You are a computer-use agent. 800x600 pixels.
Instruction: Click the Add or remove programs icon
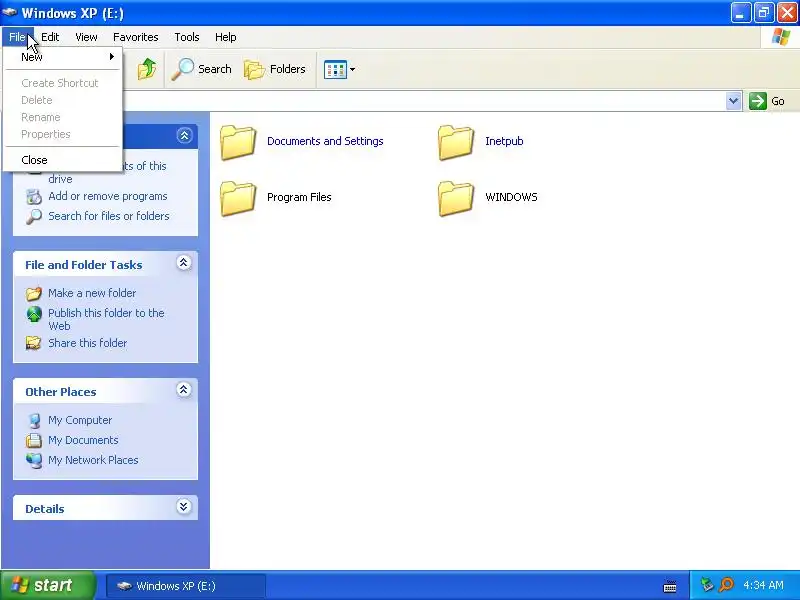point(34,196)
